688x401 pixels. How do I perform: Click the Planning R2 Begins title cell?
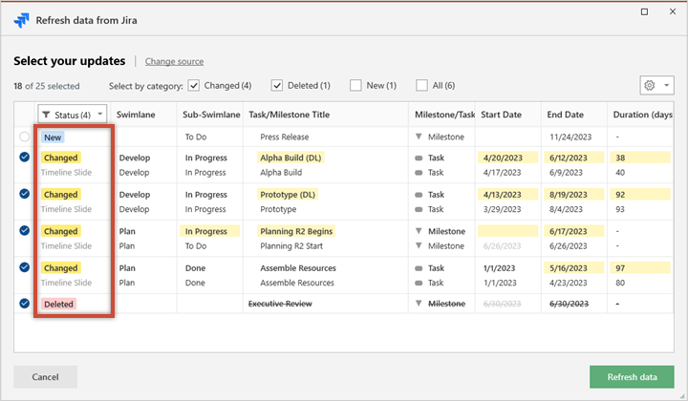[x=296, y=231]
